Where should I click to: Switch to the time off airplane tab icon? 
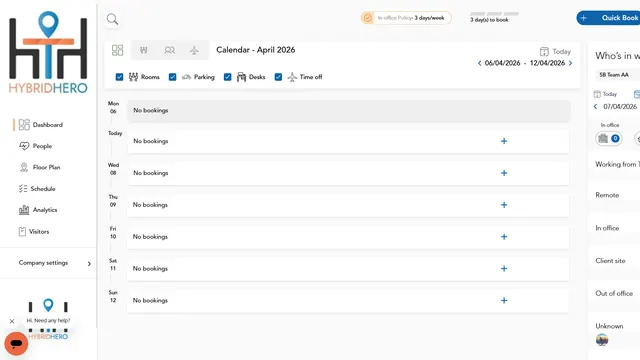click(194, 50)
